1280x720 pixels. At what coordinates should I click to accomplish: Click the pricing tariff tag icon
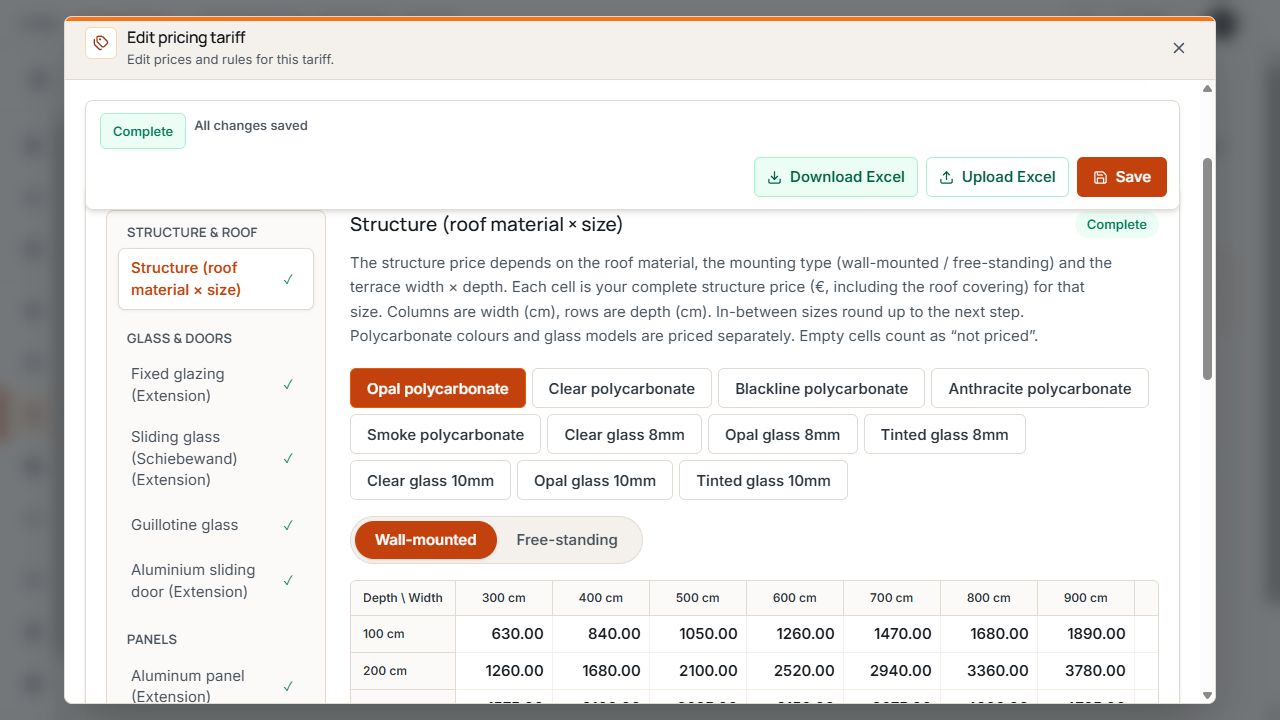pyautogui.click(x=101, y=43)
